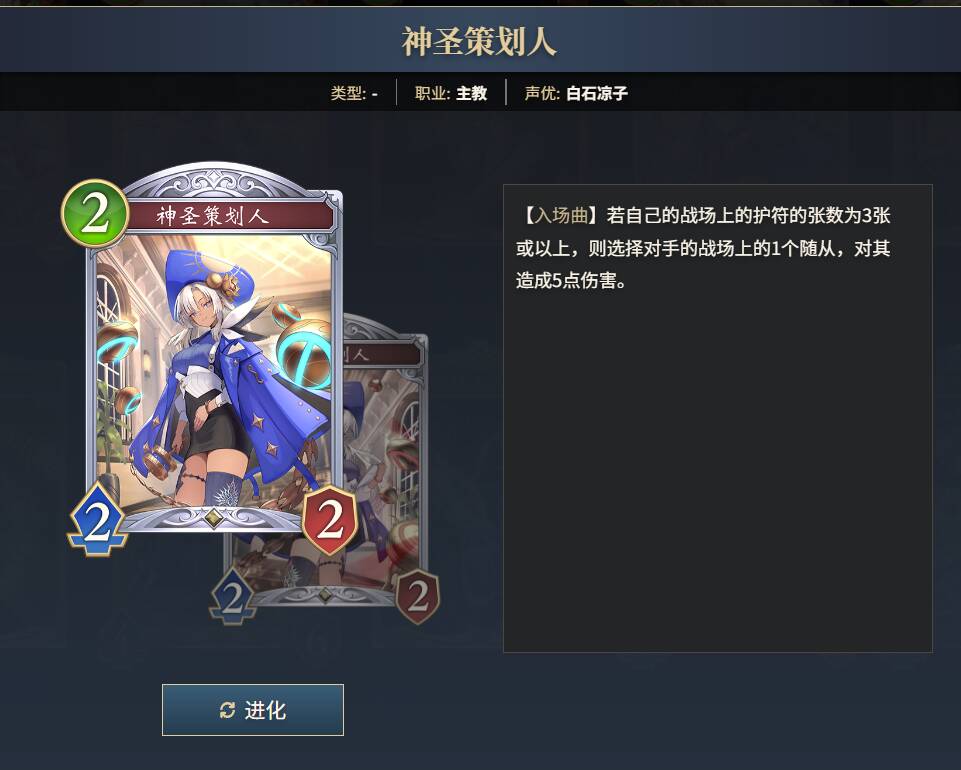Click the refresh arrows icon beside 进化

[x=227, y=710]
